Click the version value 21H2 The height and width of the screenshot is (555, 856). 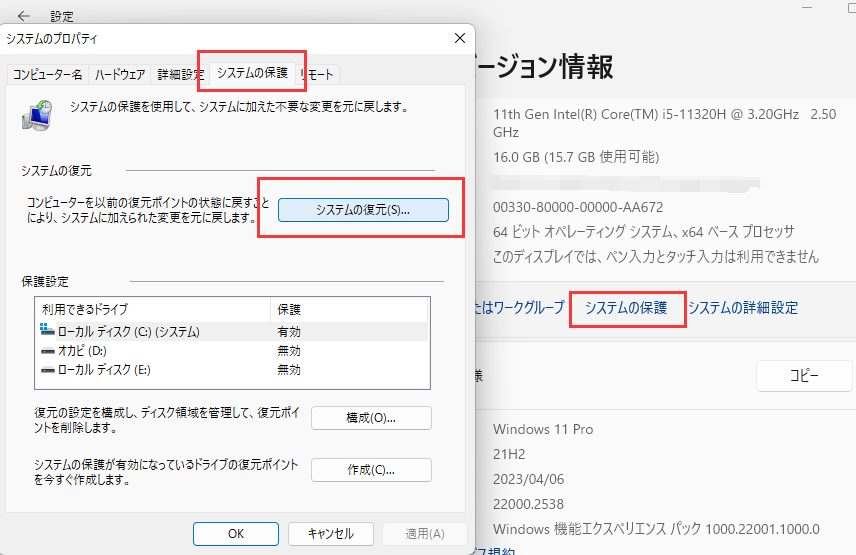509,454
